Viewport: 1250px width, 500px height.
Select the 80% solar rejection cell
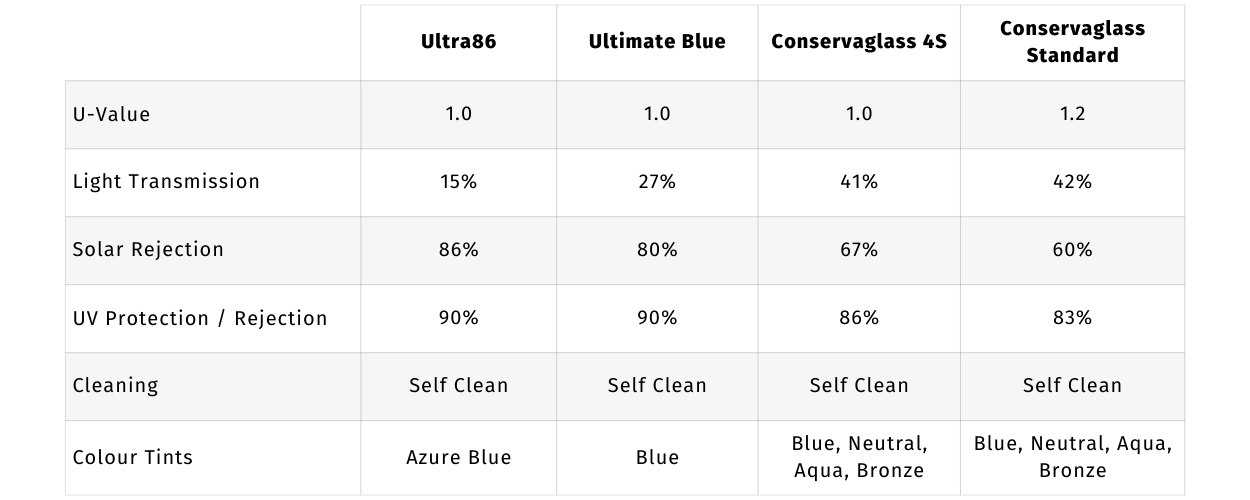[657, 249]
